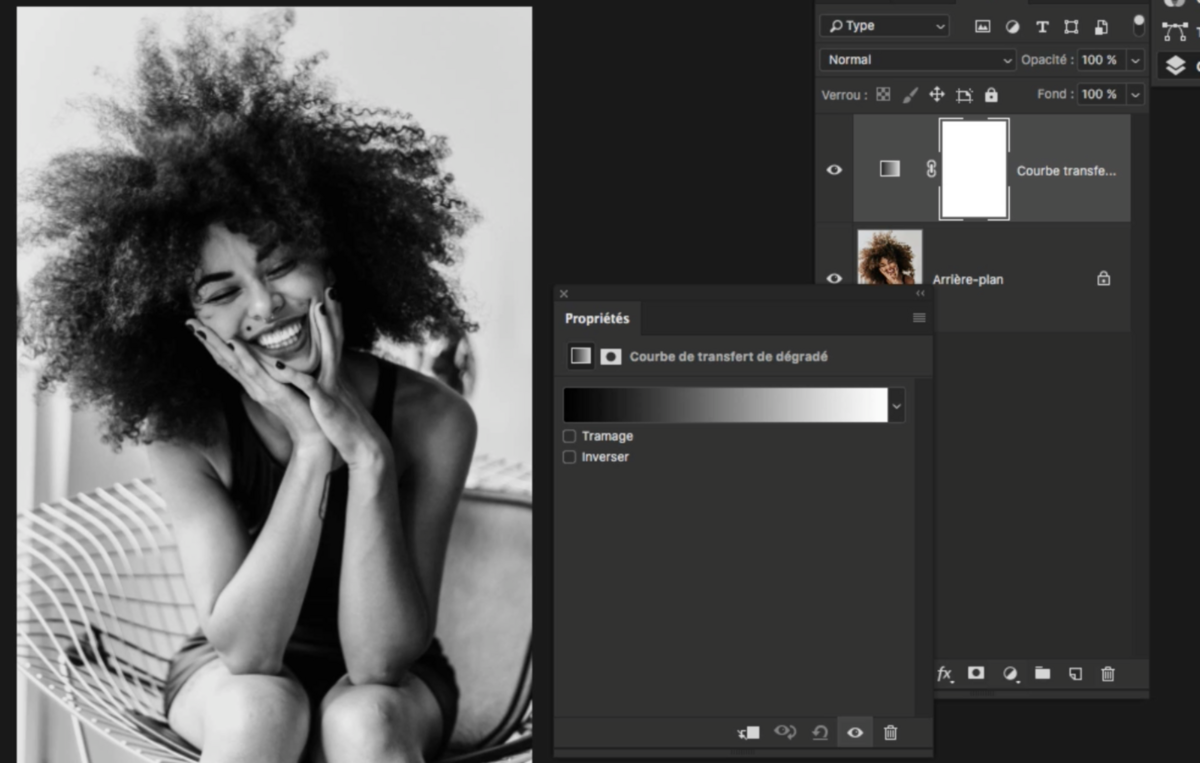Click the black-to-white gradient bar
The height and width of the screenshot is (763, 1200).
725,405
